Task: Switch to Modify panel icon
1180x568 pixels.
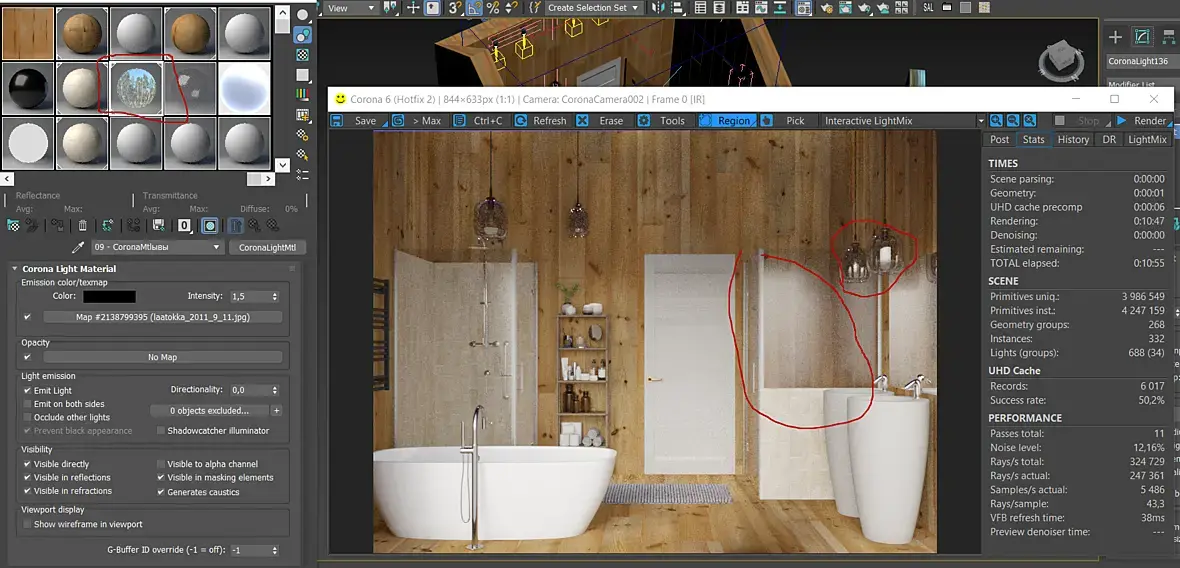Action: (1142, 37)
